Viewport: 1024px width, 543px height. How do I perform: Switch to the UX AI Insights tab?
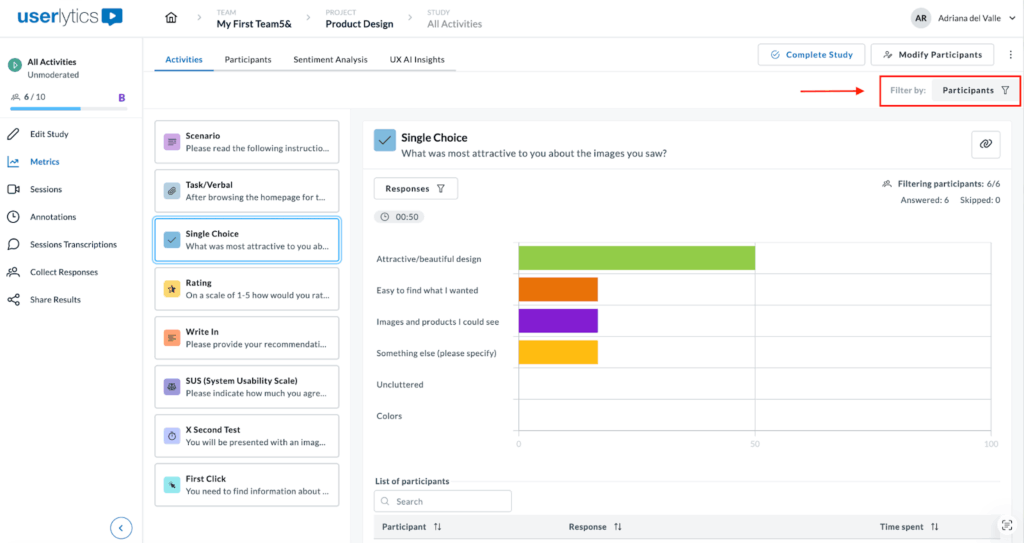click(x=417, y=60)
